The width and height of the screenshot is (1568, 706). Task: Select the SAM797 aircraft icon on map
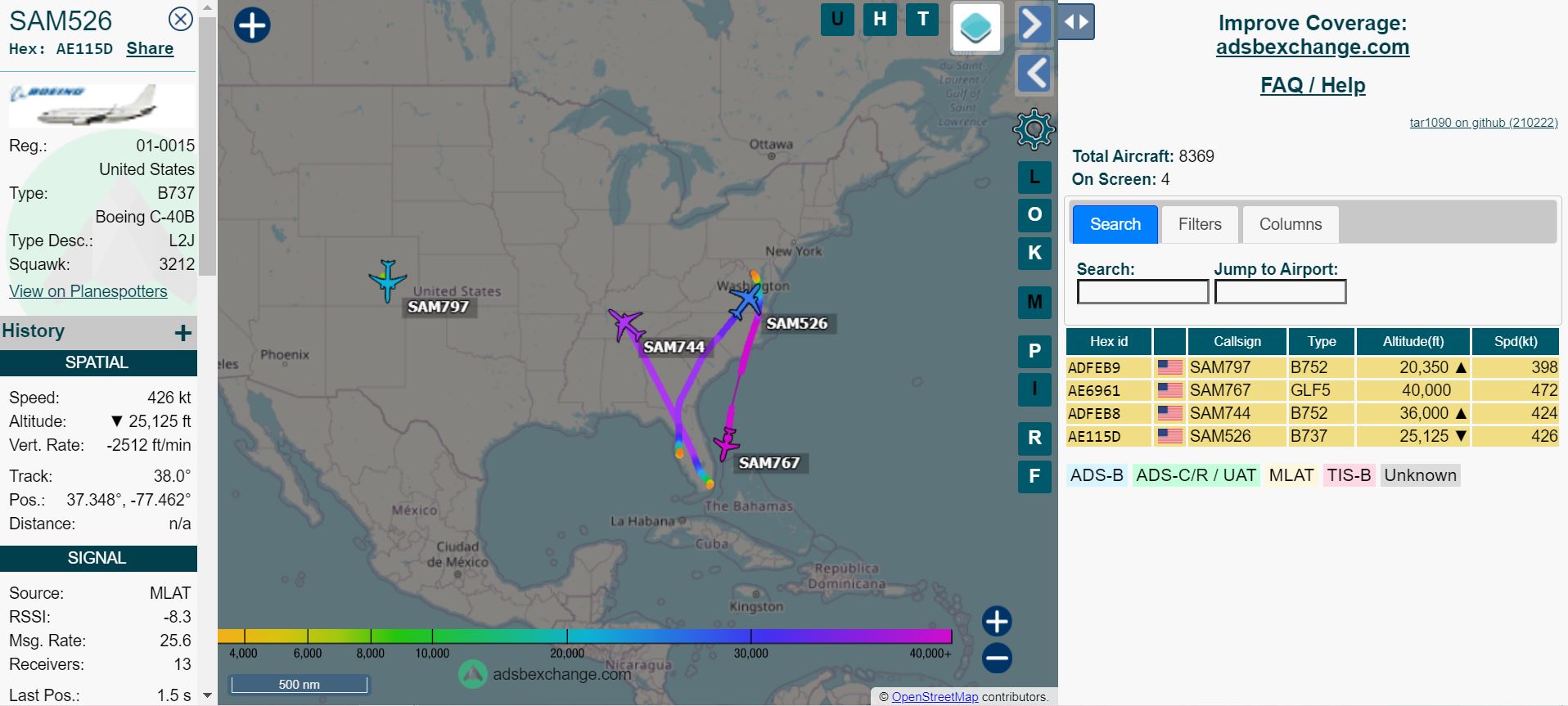[x=387, y=281]
